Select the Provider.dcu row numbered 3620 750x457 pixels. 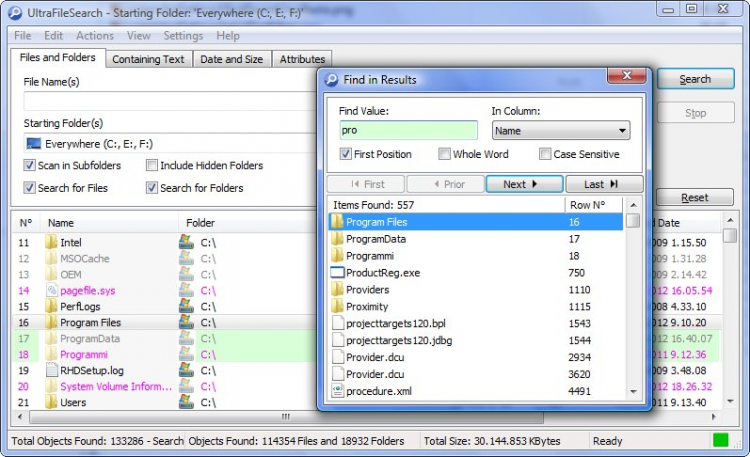(x=476, y=374)
